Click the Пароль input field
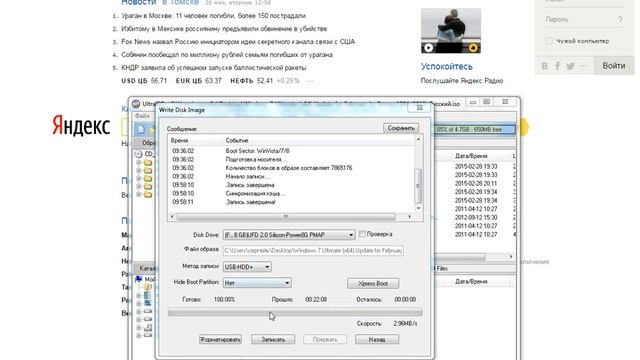 tap(584, 20)
